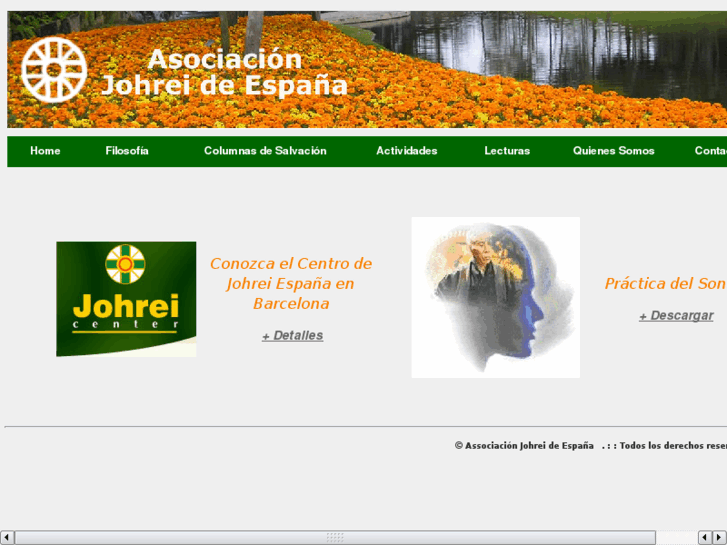Click the white wheel logo in the banner
This screenshot has width=727, height=545.
pos(54,70)
